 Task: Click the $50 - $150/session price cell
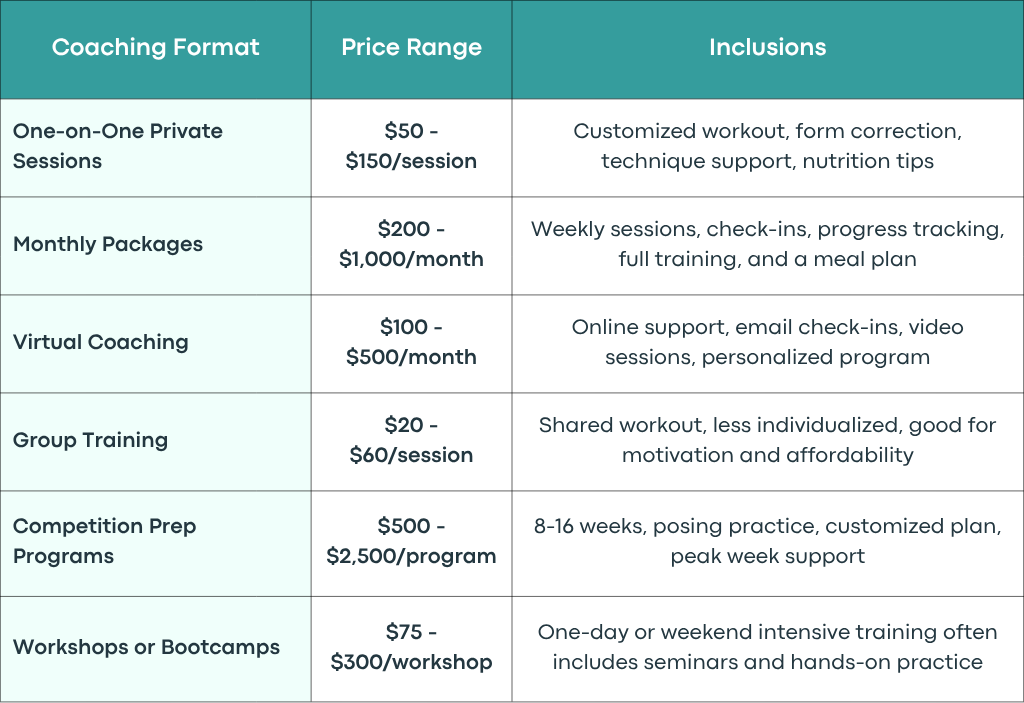(411, 146)
